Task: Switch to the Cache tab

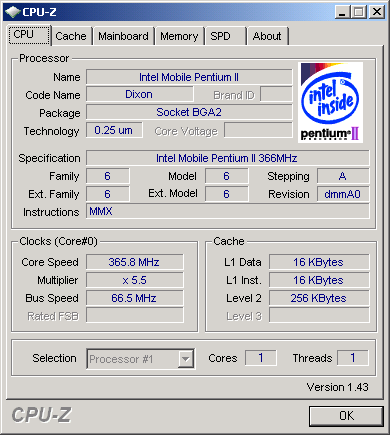Action: pos(71,36)
